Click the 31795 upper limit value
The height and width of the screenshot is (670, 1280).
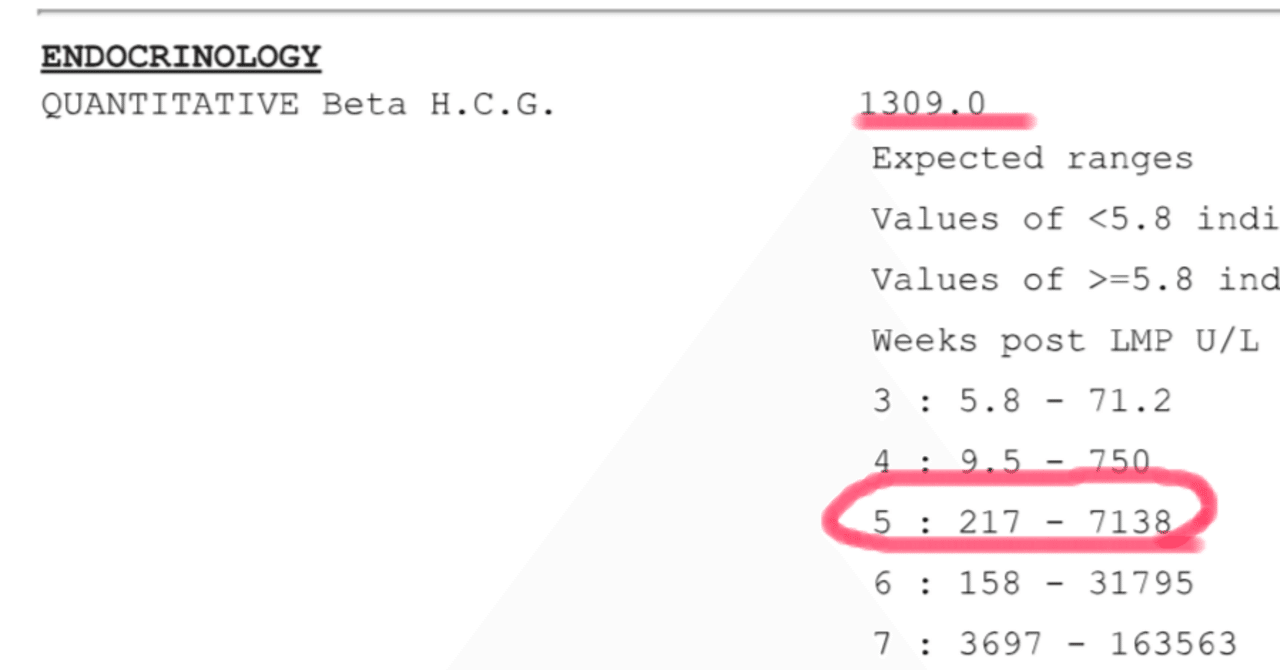click(x=1138, y=583)
